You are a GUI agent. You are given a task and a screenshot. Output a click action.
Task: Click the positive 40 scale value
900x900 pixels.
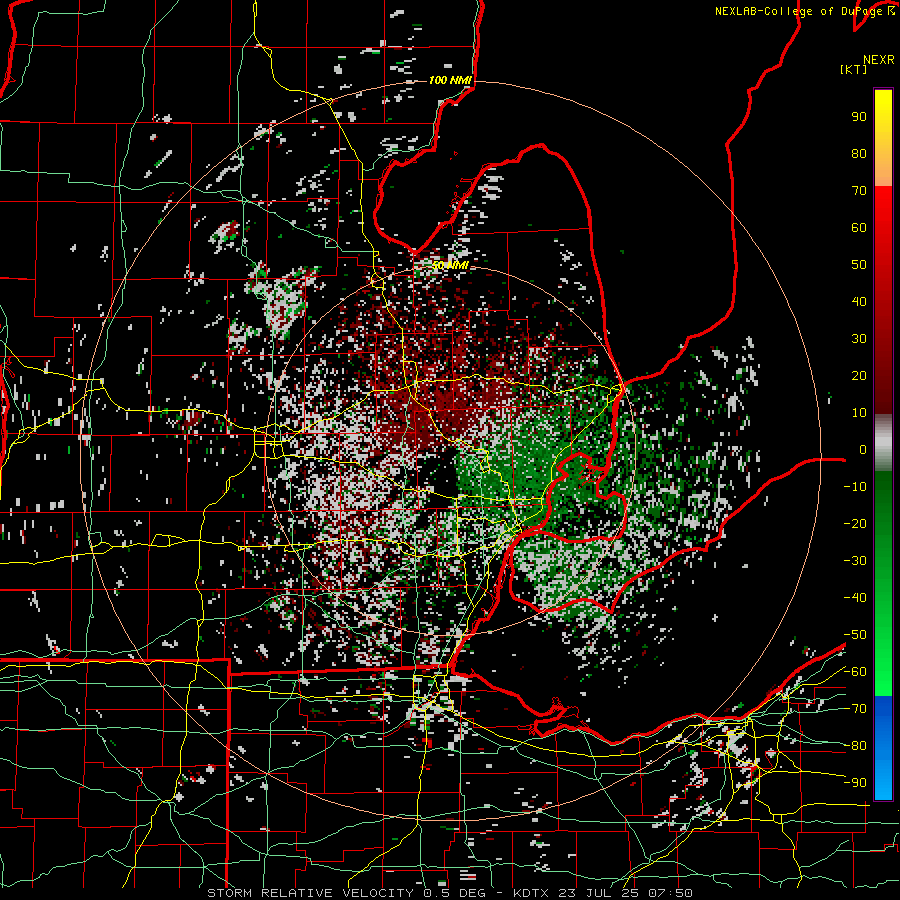pos(859,302)
